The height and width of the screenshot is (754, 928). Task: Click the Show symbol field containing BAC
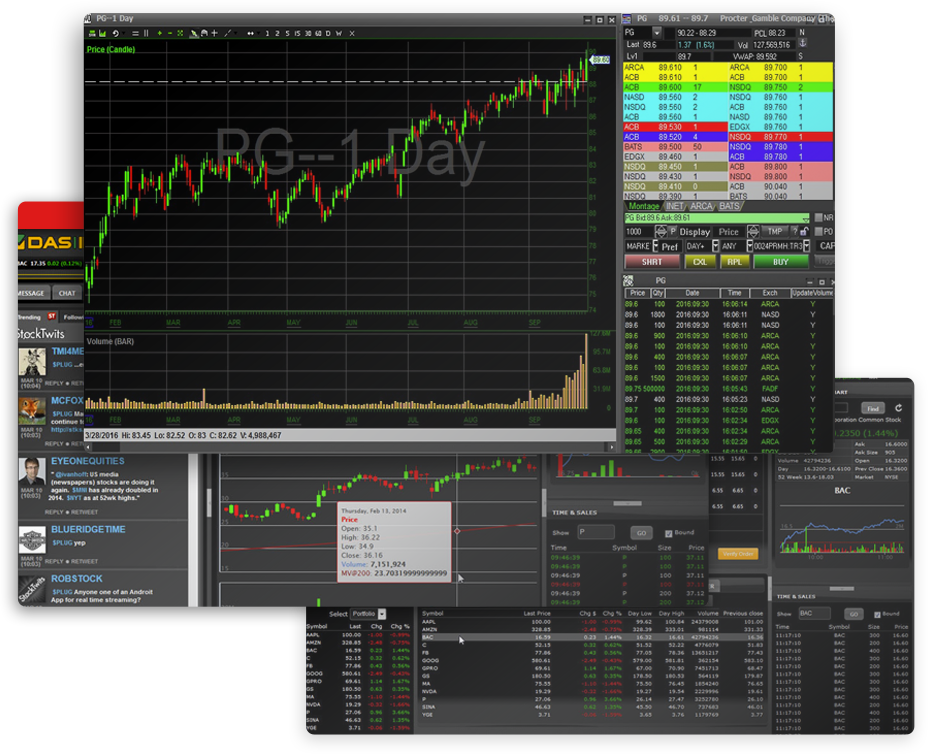point(814,614)
